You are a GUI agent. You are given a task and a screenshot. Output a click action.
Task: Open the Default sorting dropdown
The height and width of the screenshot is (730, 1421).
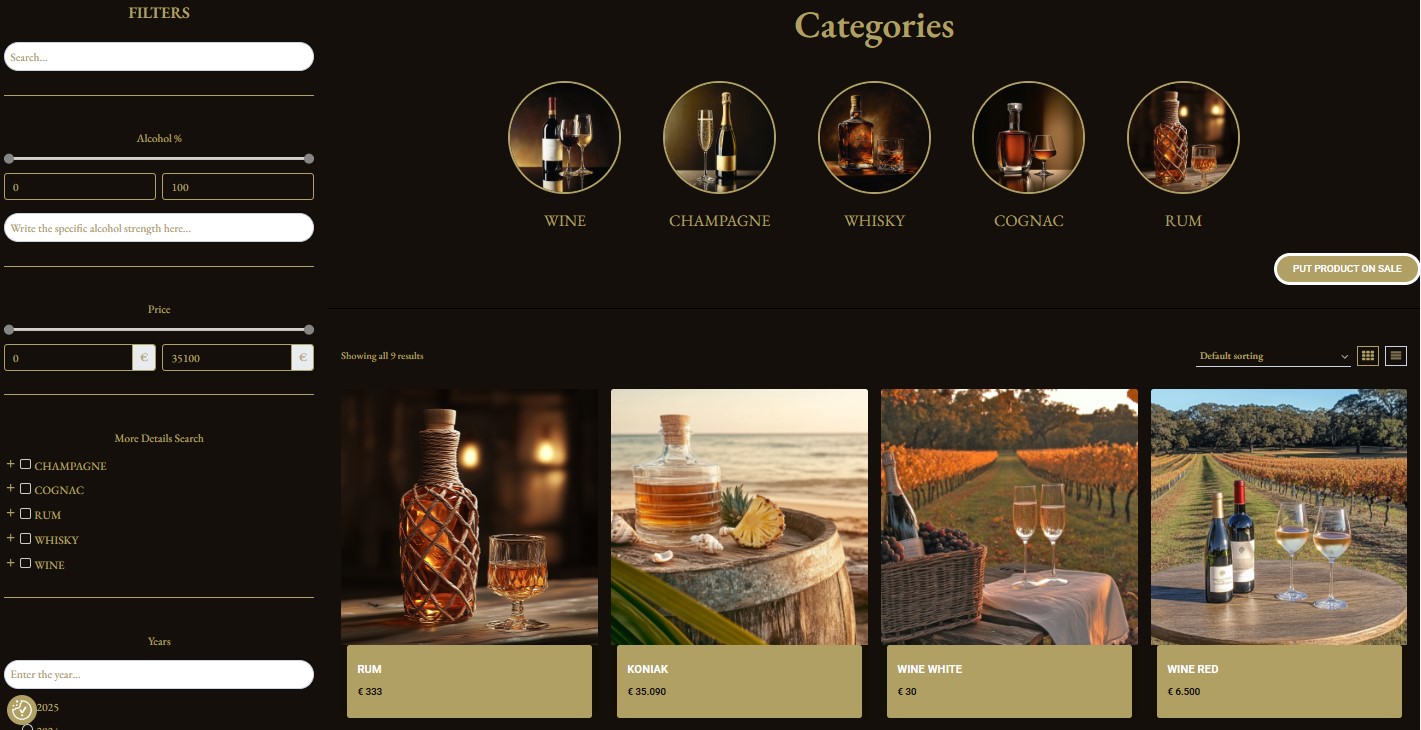[1273, 356]
